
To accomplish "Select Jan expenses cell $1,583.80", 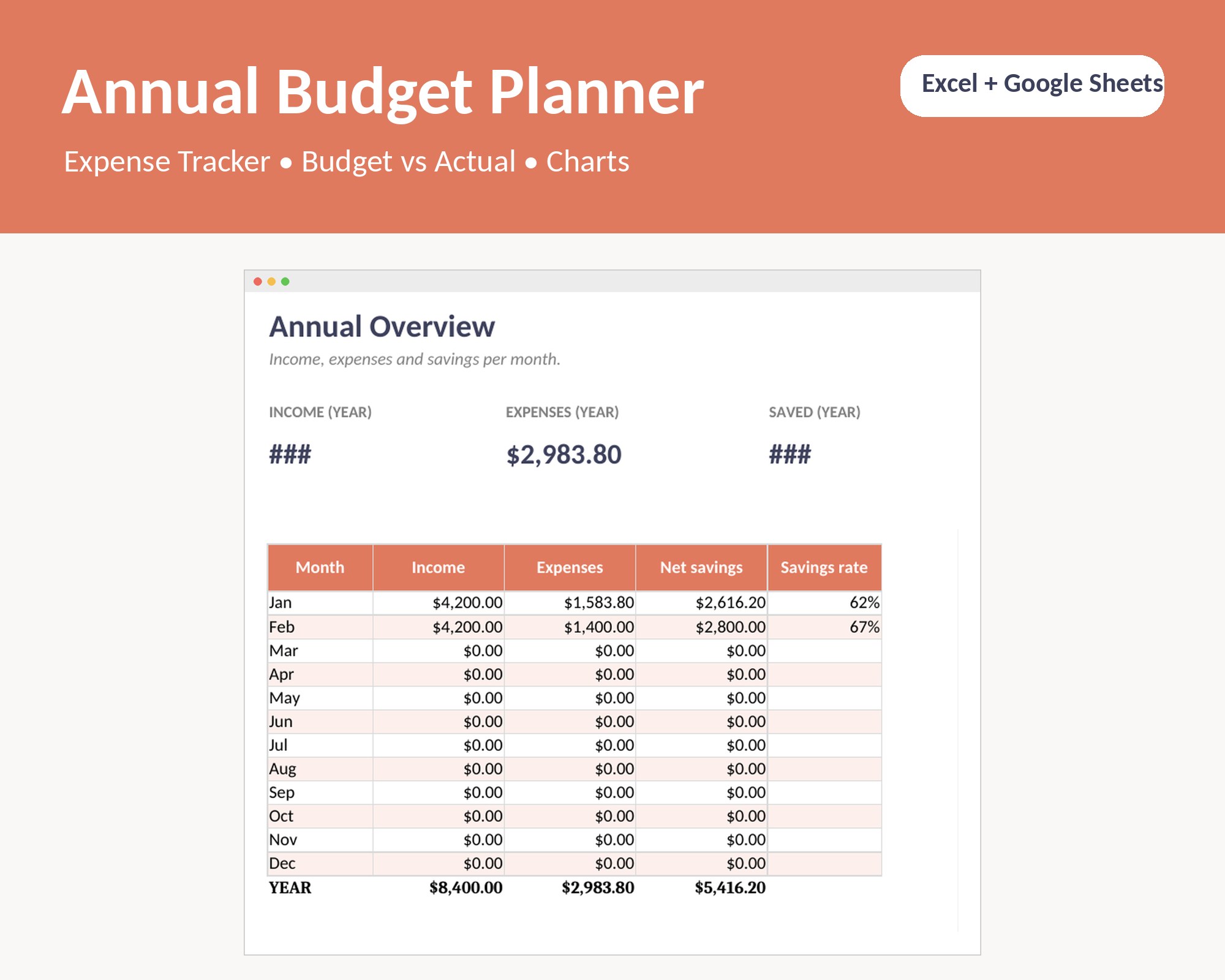I will 570,603.
